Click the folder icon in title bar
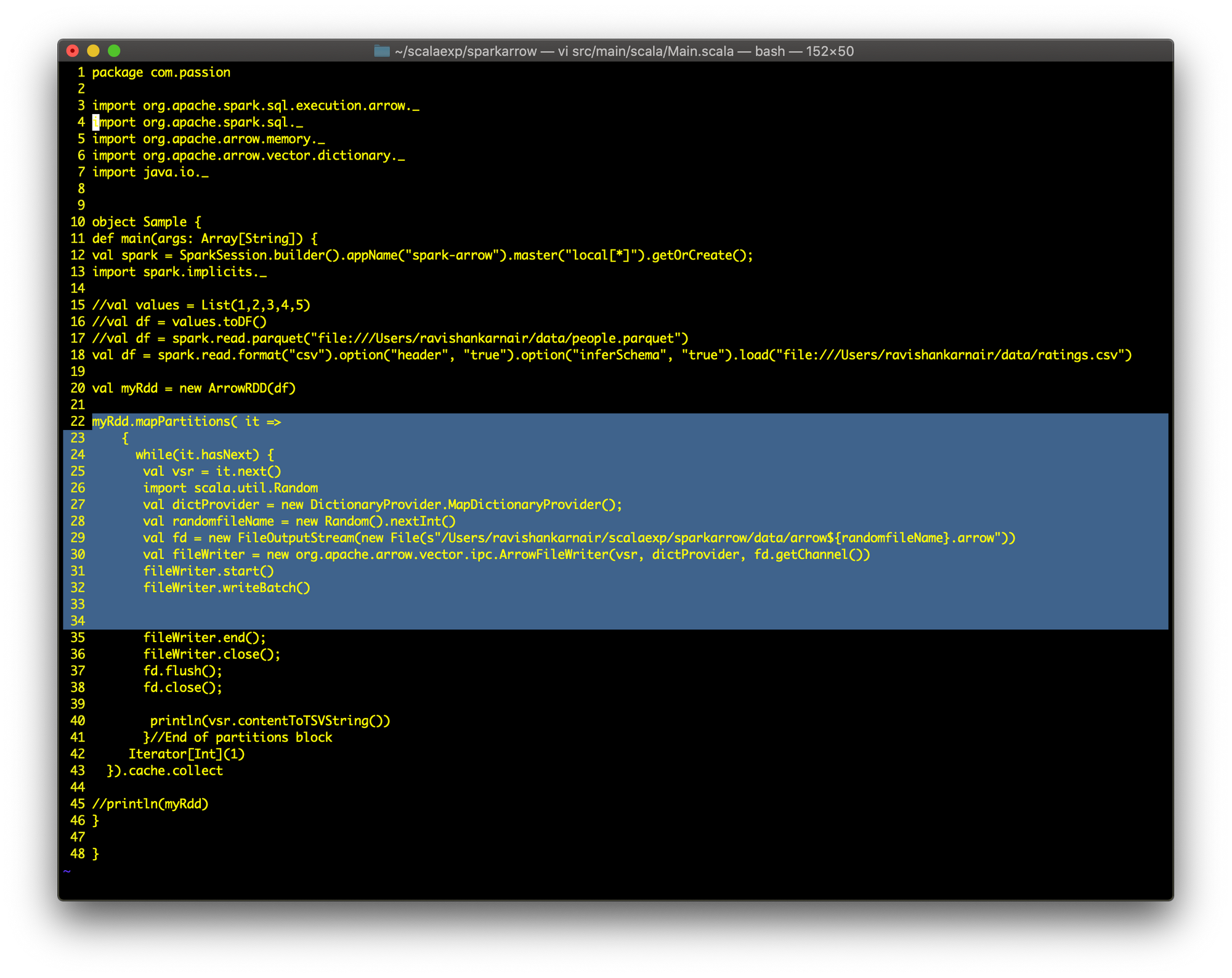 382,51
